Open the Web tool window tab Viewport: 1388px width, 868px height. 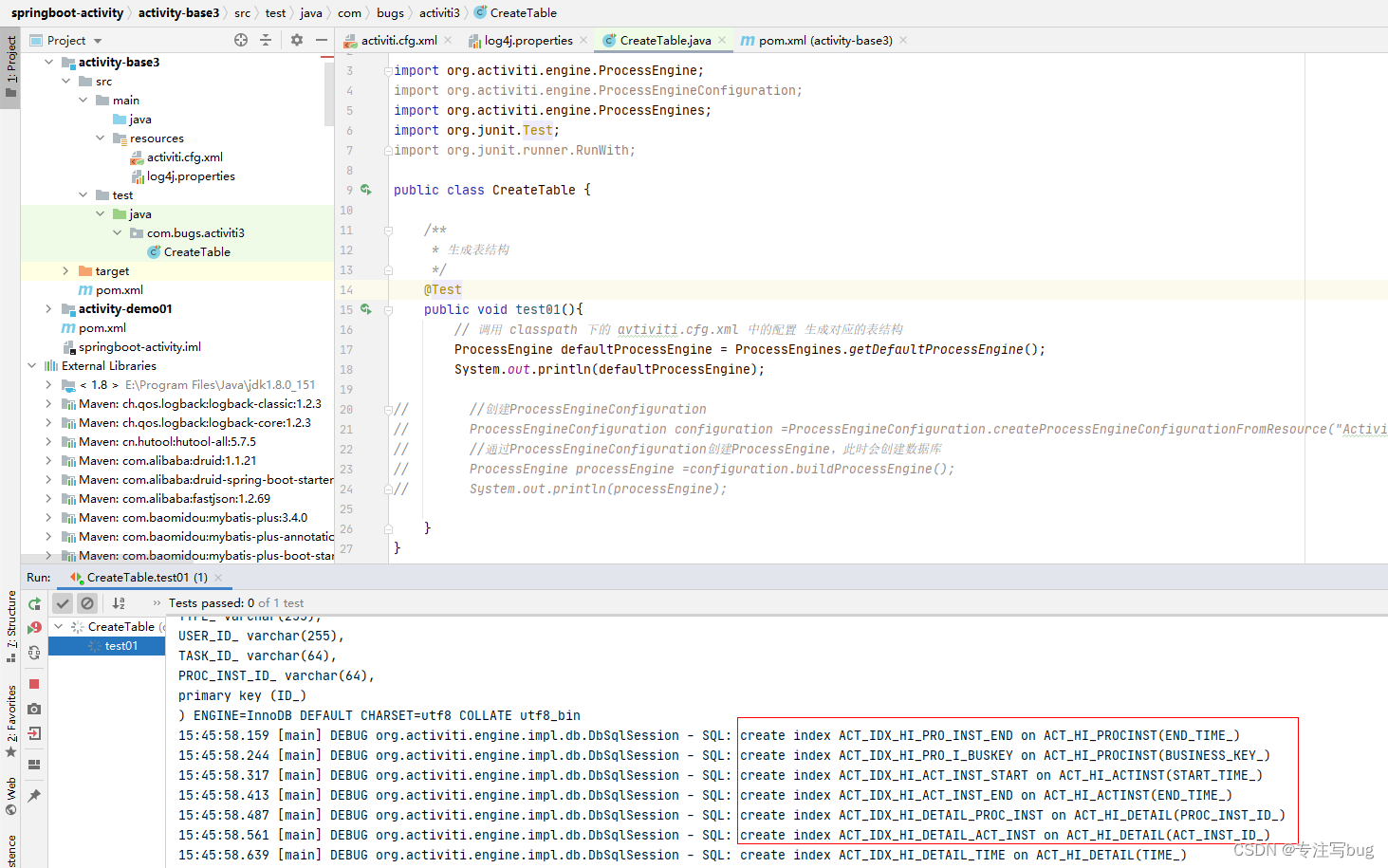coord(10,797)
